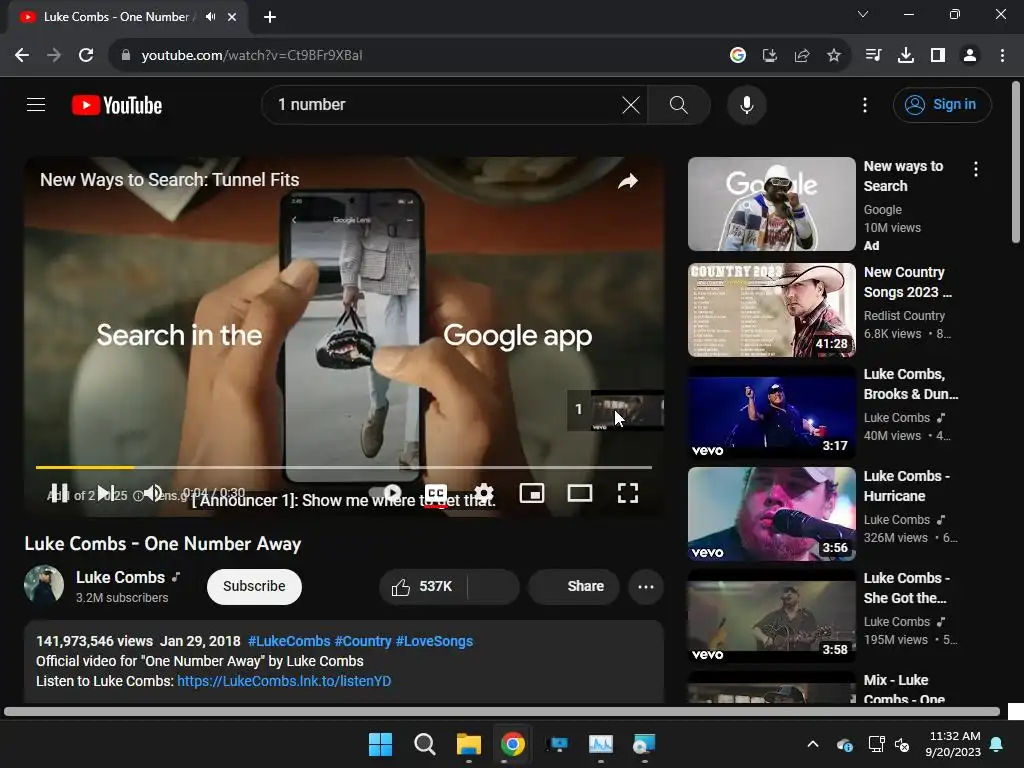Viewport: 1024px width, 768px height.
Task: Show hidden tray icons chevron
Action: 813,744
